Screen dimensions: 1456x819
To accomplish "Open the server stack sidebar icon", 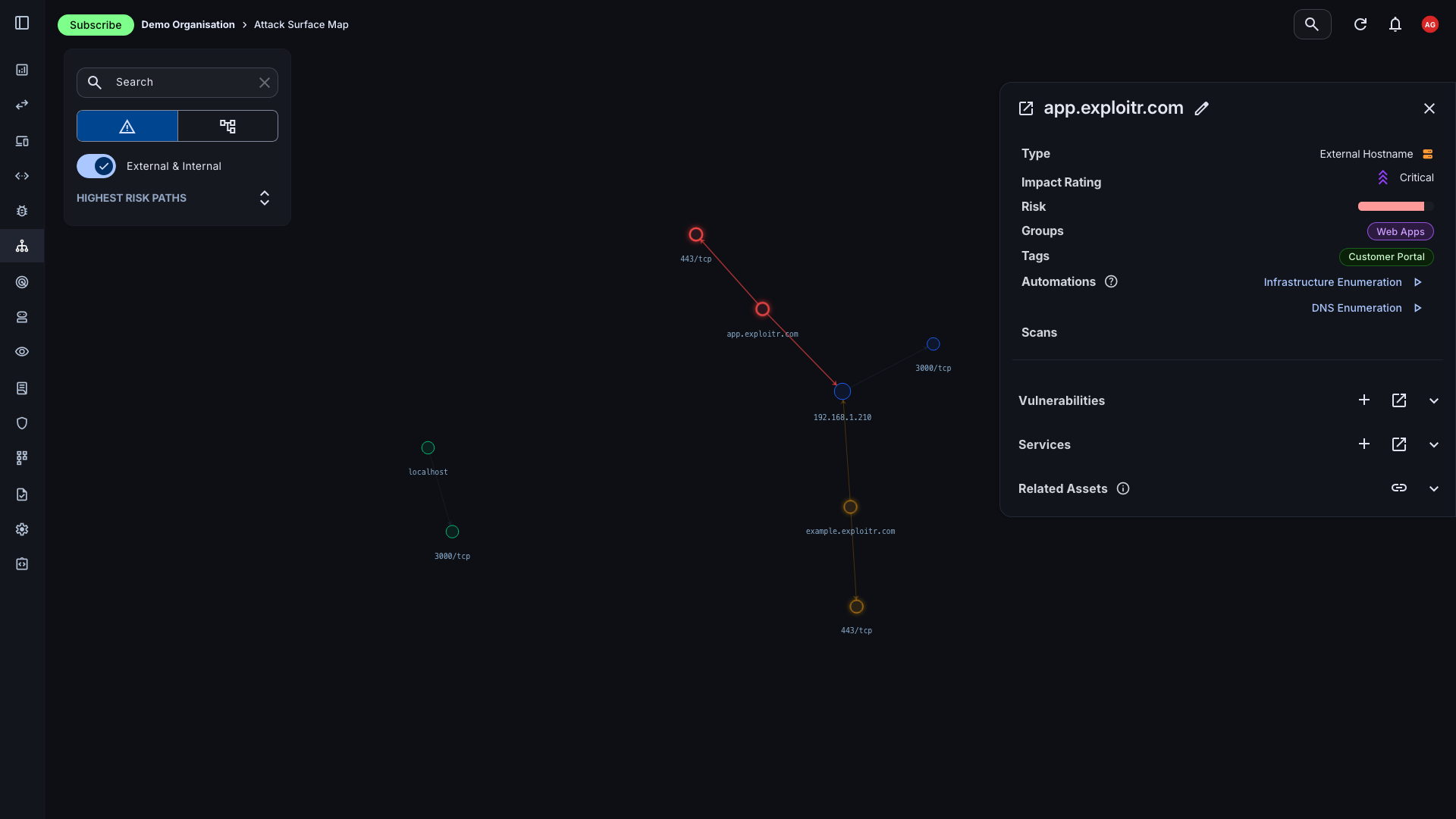I will coord(22,317).
